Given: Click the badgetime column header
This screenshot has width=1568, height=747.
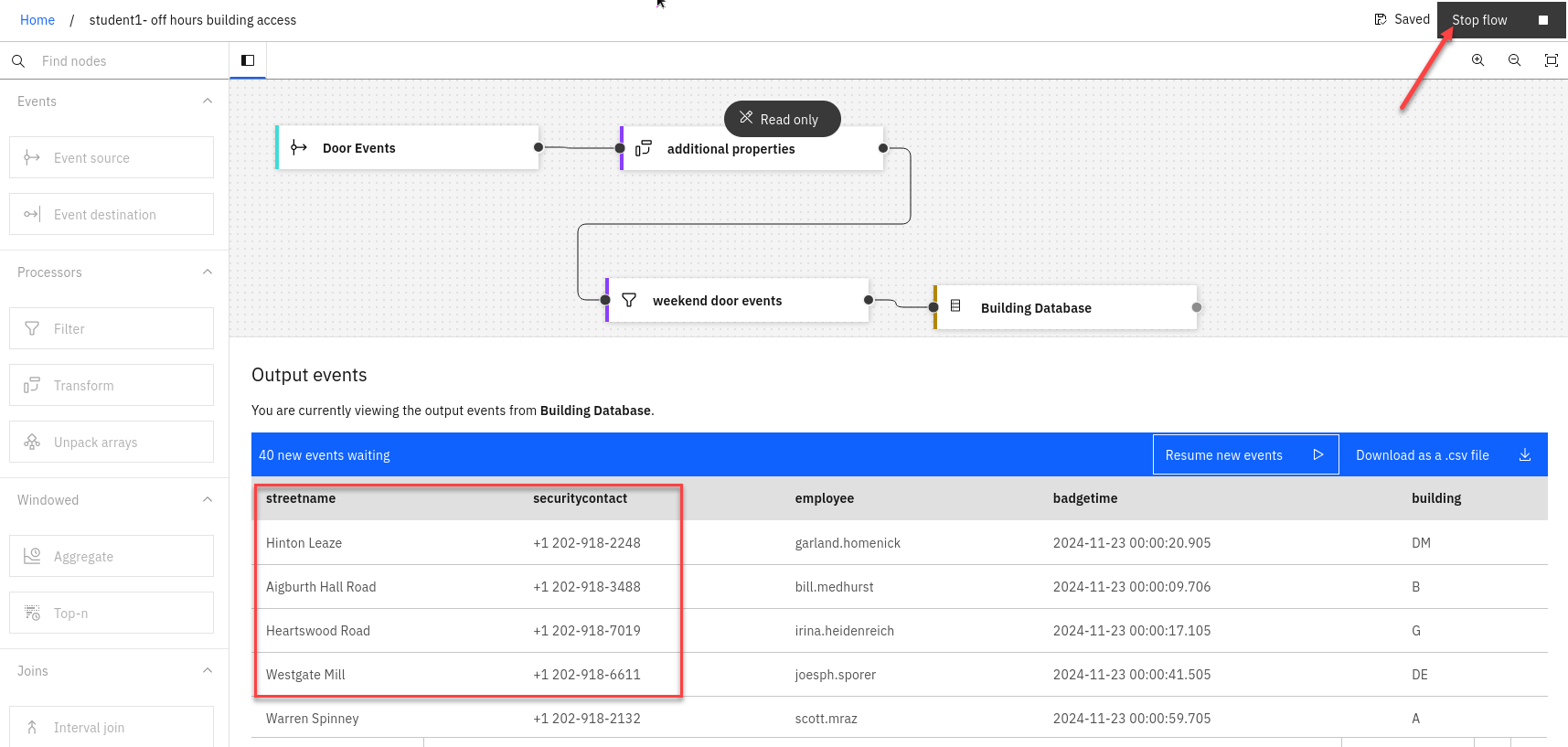Looking at the screenshot, I should tap(1084, 498).
